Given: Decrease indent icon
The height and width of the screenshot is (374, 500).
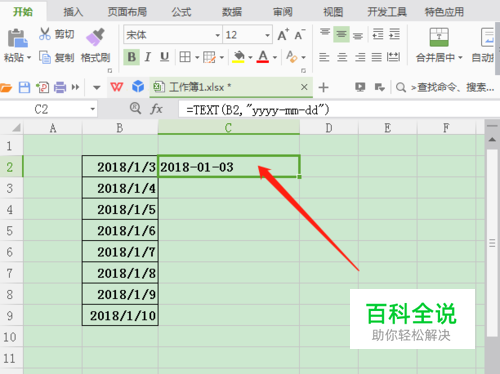Looking at the screenshot, I should (x=378, y=34).
